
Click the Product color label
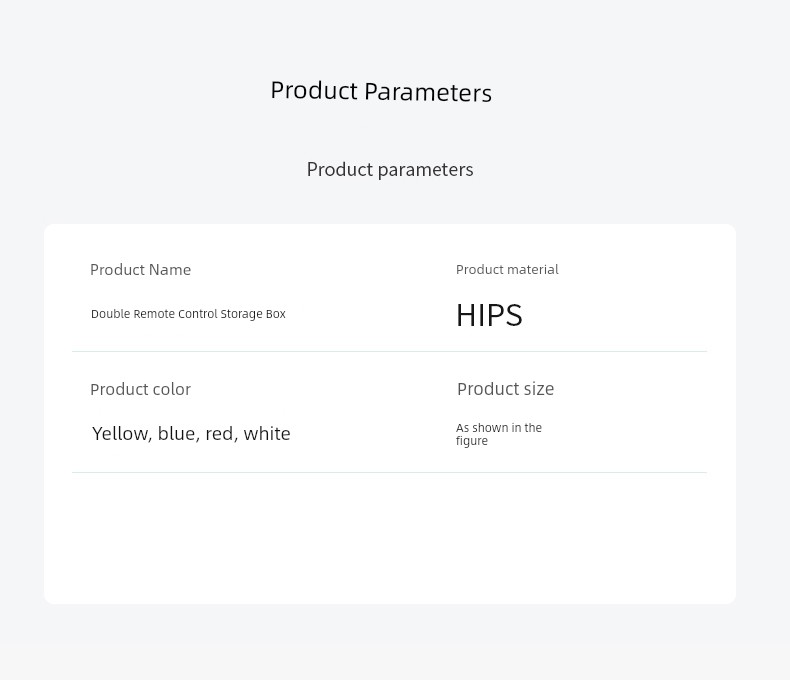click(141, 389)
